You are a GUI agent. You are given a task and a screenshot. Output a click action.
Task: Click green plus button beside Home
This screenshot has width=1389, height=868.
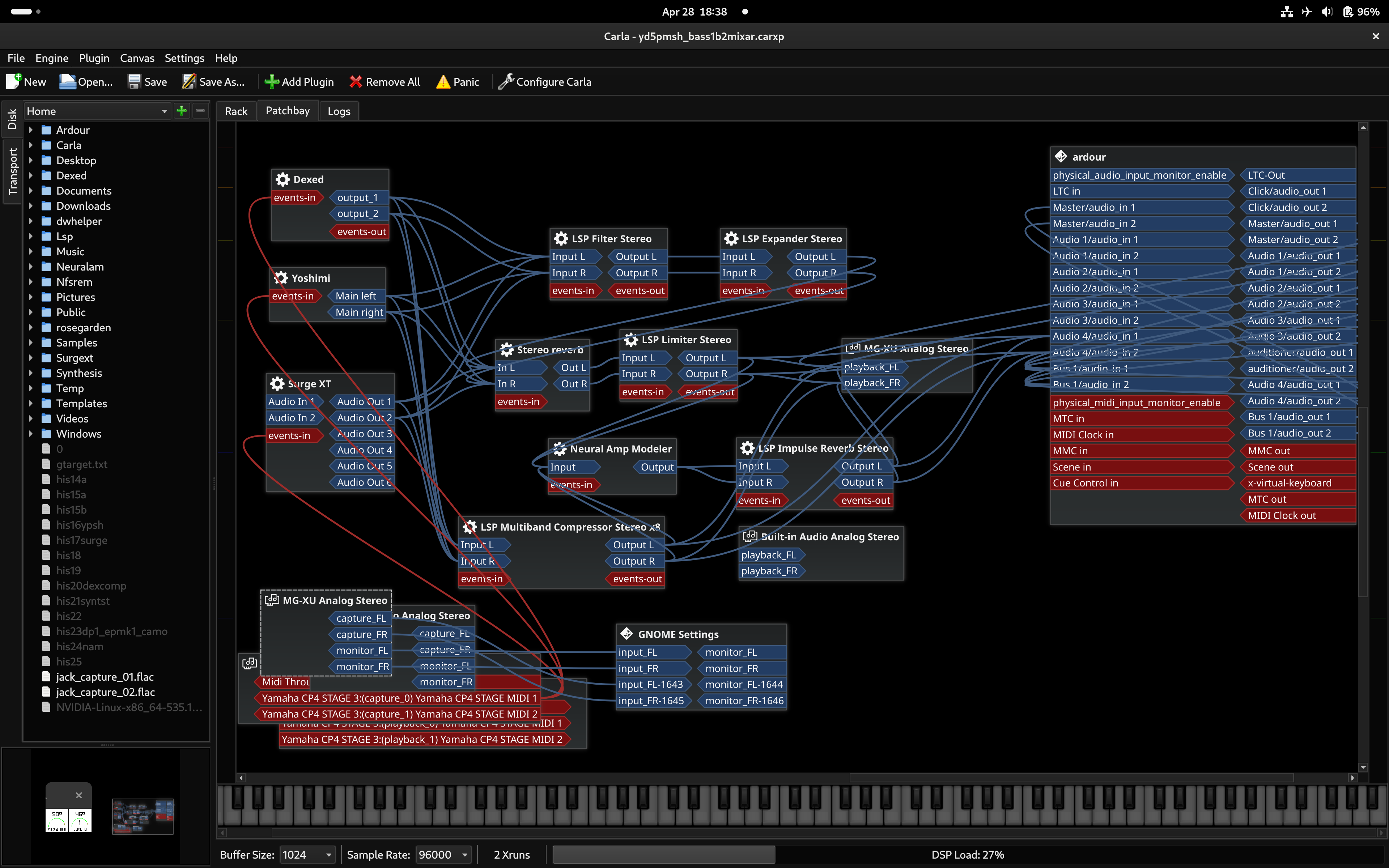(182, 111)
